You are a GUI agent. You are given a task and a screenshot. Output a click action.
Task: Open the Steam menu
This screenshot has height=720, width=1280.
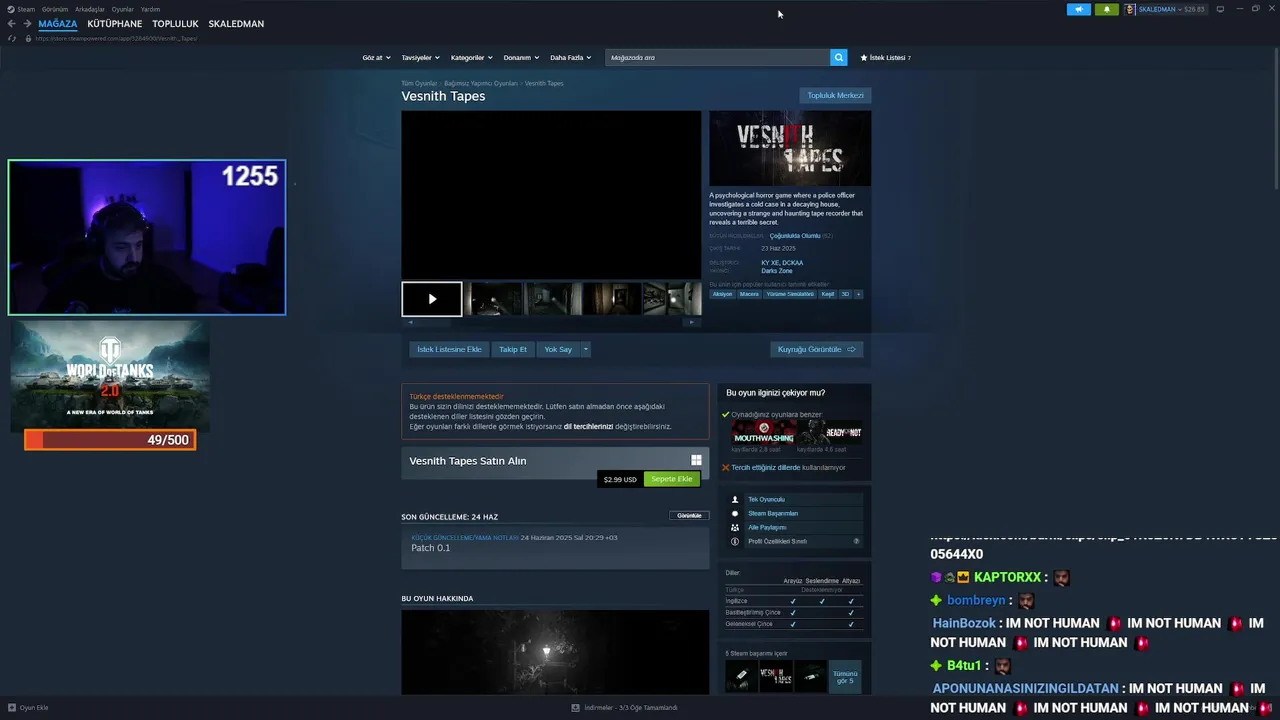pyautogui.click(x=26, y=9)
